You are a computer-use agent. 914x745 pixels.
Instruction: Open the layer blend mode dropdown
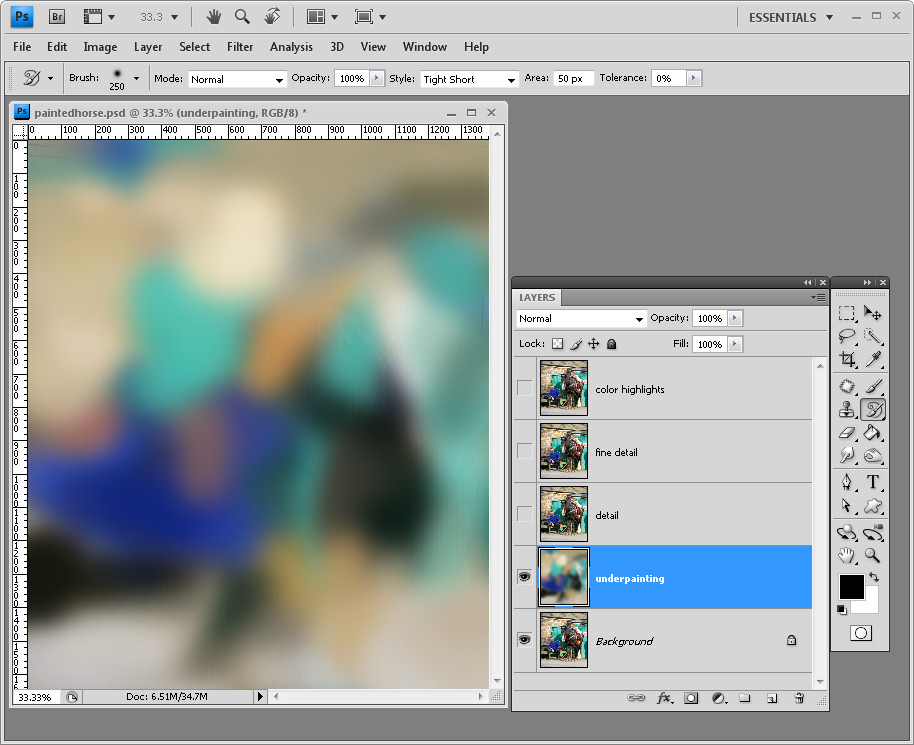coord(581,319)
